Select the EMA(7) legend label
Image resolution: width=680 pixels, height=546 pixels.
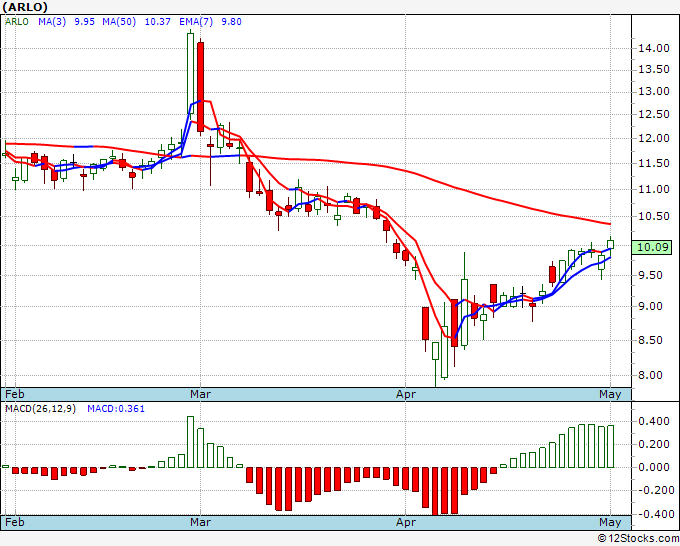coord(196,22)
